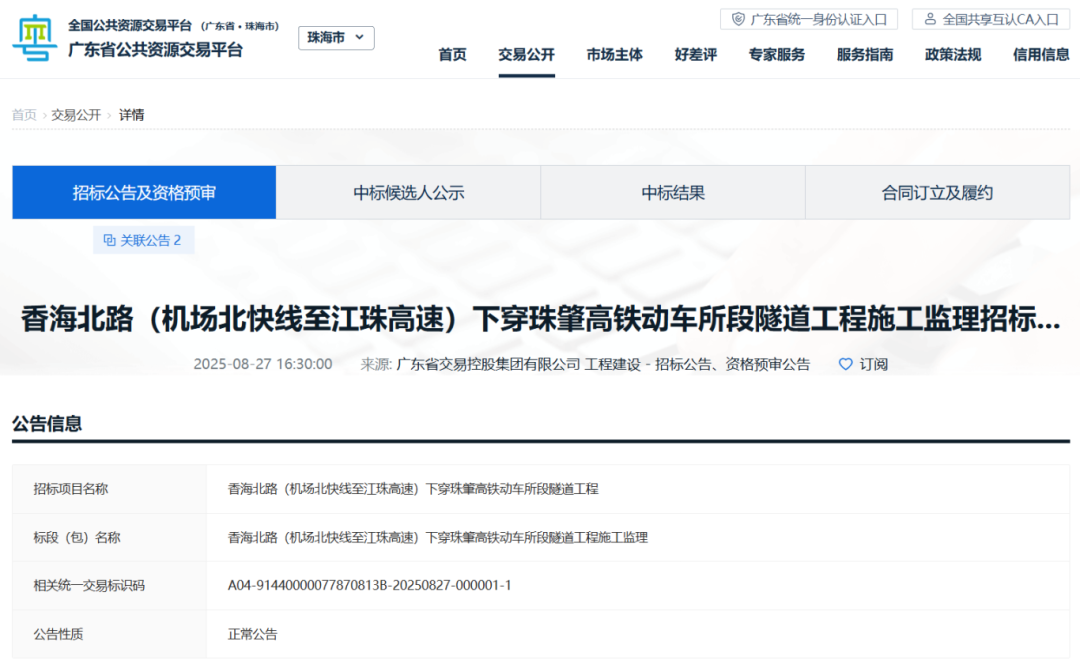Expand the city selector chevron arrow
The width and height of the screenshot is (1080, 664).
(x=359, y=38)
